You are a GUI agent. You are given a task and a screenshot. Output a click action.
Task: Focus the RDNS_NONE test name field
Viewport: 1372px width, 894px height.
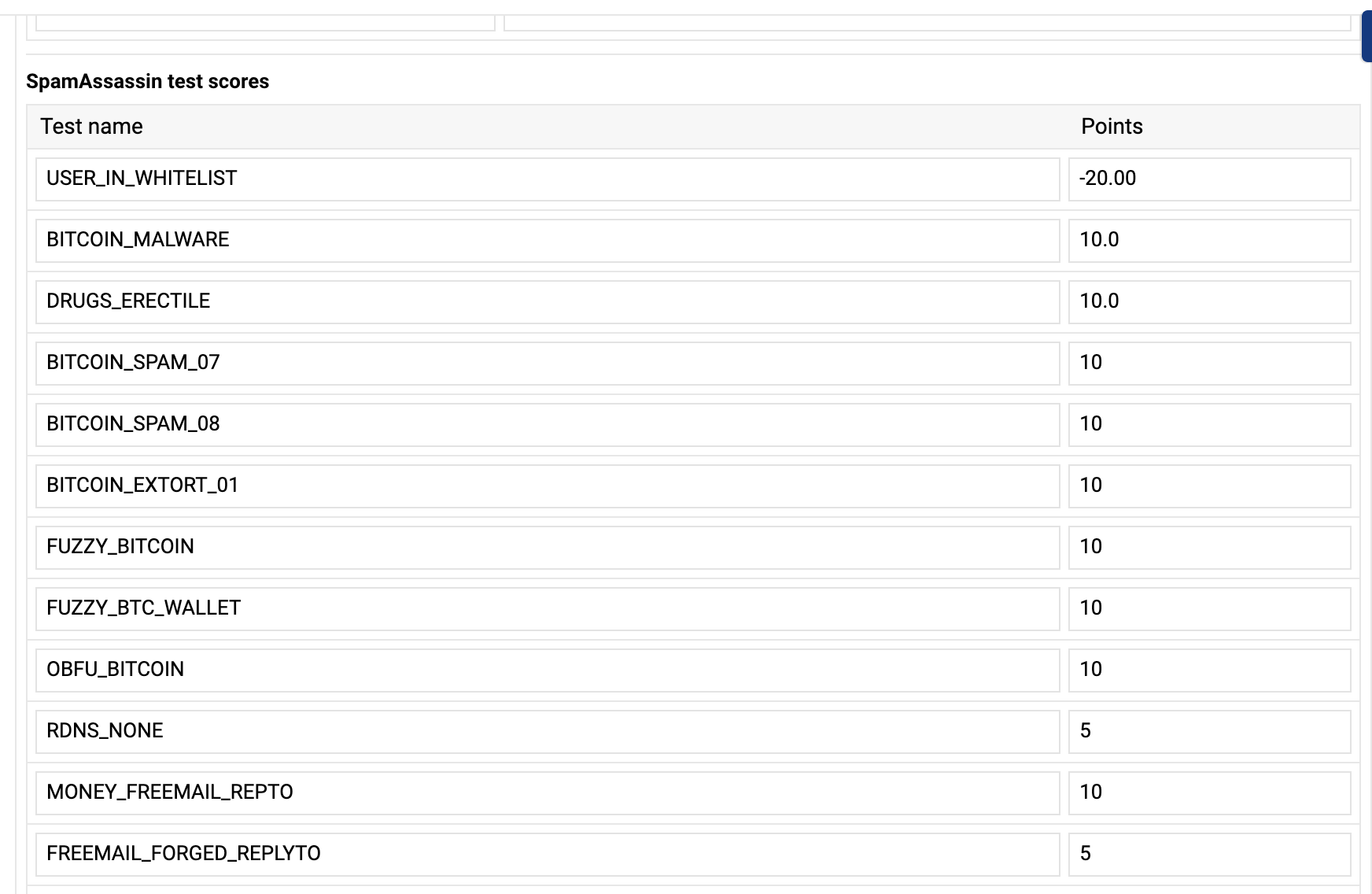pos(547,731)
